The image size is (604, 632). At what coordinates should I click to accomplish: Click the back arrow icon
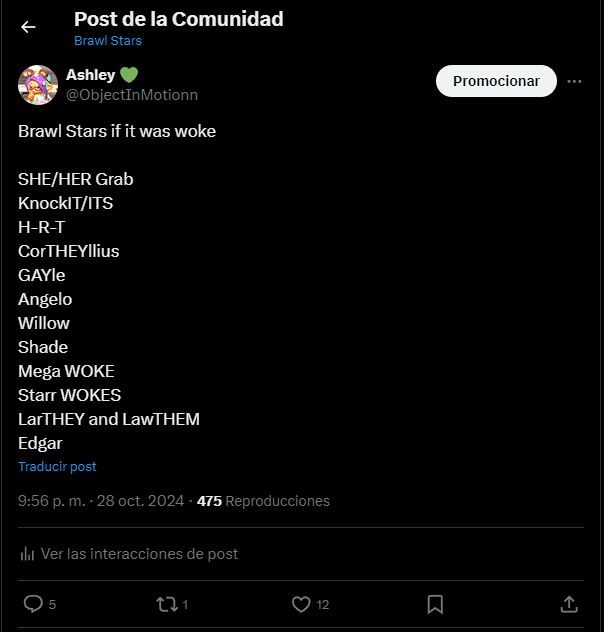[28, 28]
